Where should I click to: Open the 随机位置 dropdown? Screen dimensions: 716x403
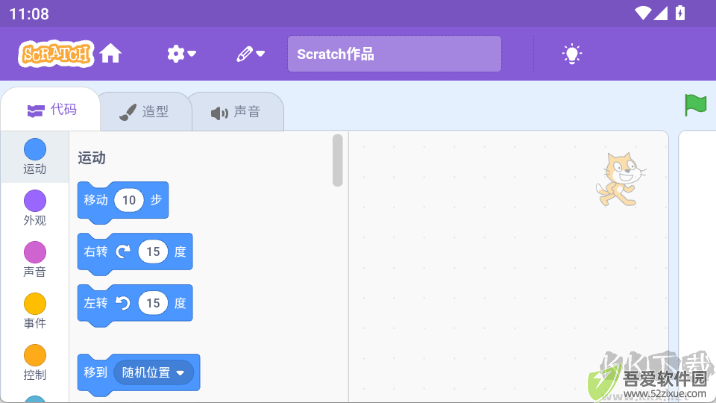tap(153, 372)
